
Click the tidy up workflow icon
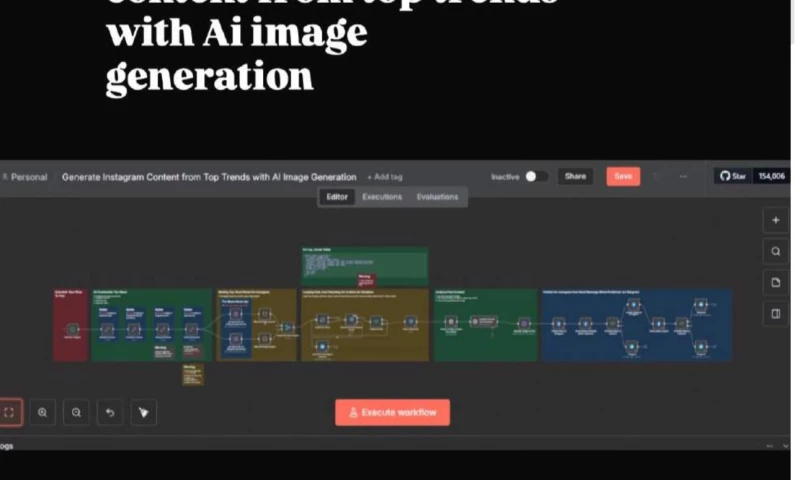143,412
